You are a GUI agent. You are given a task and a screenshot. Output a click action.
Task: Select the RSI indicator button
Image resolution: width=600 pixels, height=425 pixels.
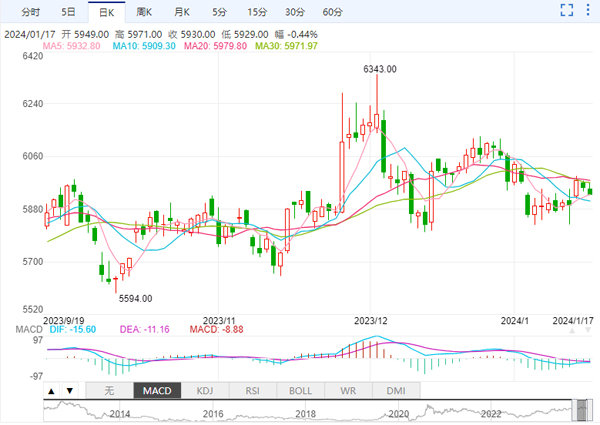(253, 391)
